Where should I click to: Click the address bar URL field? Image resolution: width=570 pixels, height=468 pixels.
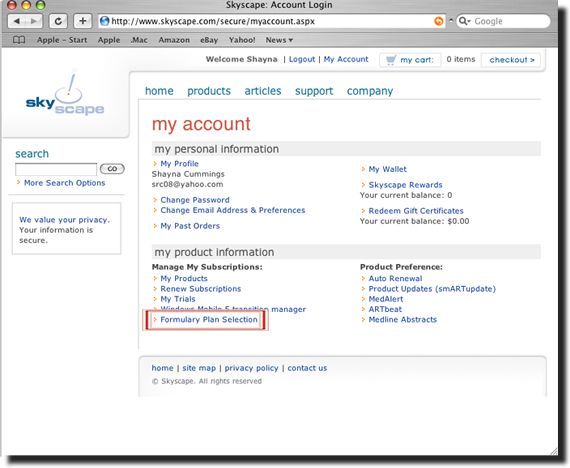click(x=272, y=21)
